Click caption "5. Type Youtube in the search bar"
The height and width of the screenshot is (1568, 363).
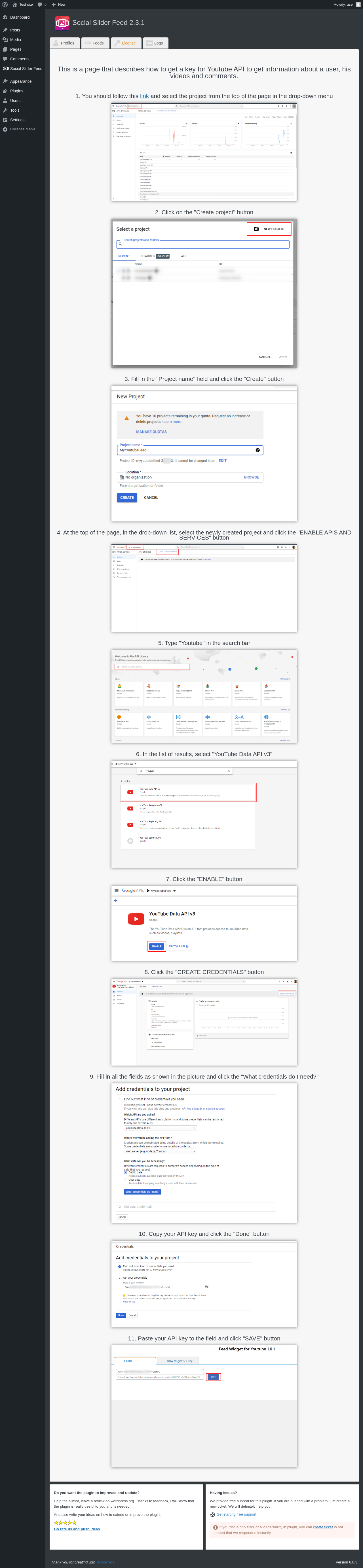click(204, 643)
